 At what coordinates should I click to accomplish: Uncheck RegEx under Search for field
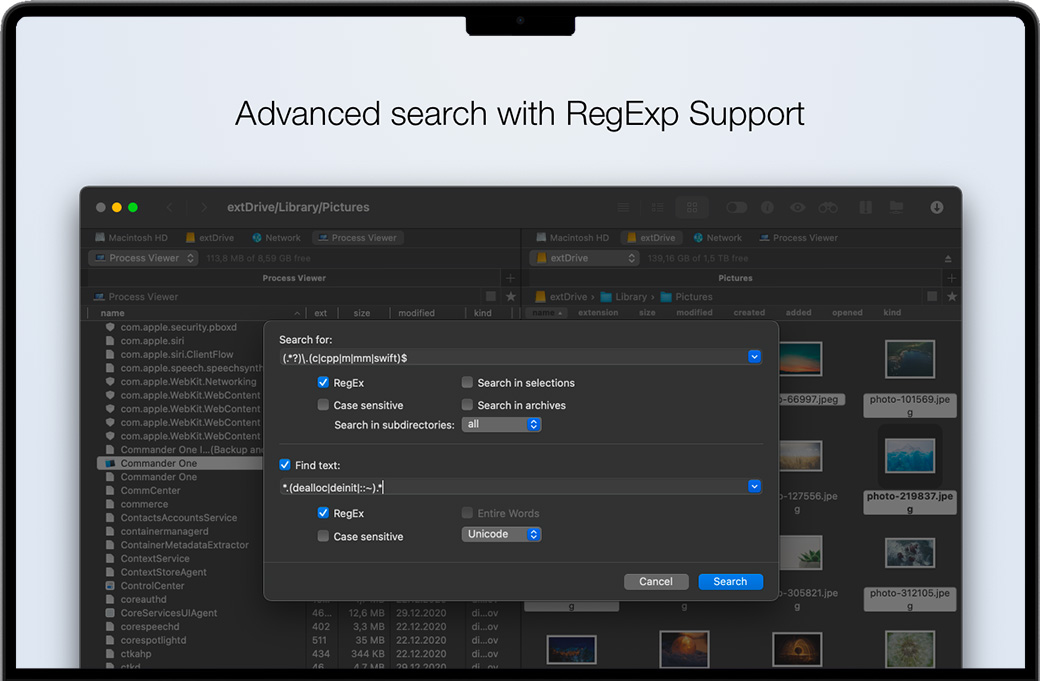click(323, 382)
